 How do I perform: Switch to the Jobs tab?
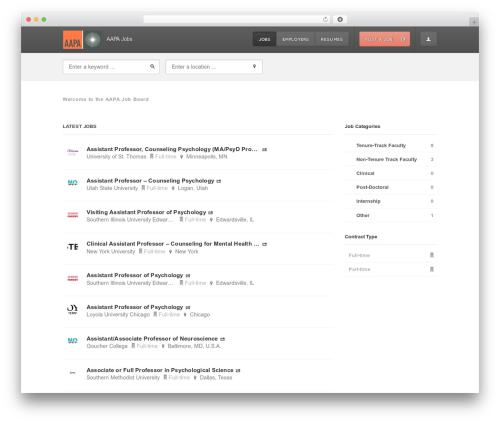click(x=264, y=39)
